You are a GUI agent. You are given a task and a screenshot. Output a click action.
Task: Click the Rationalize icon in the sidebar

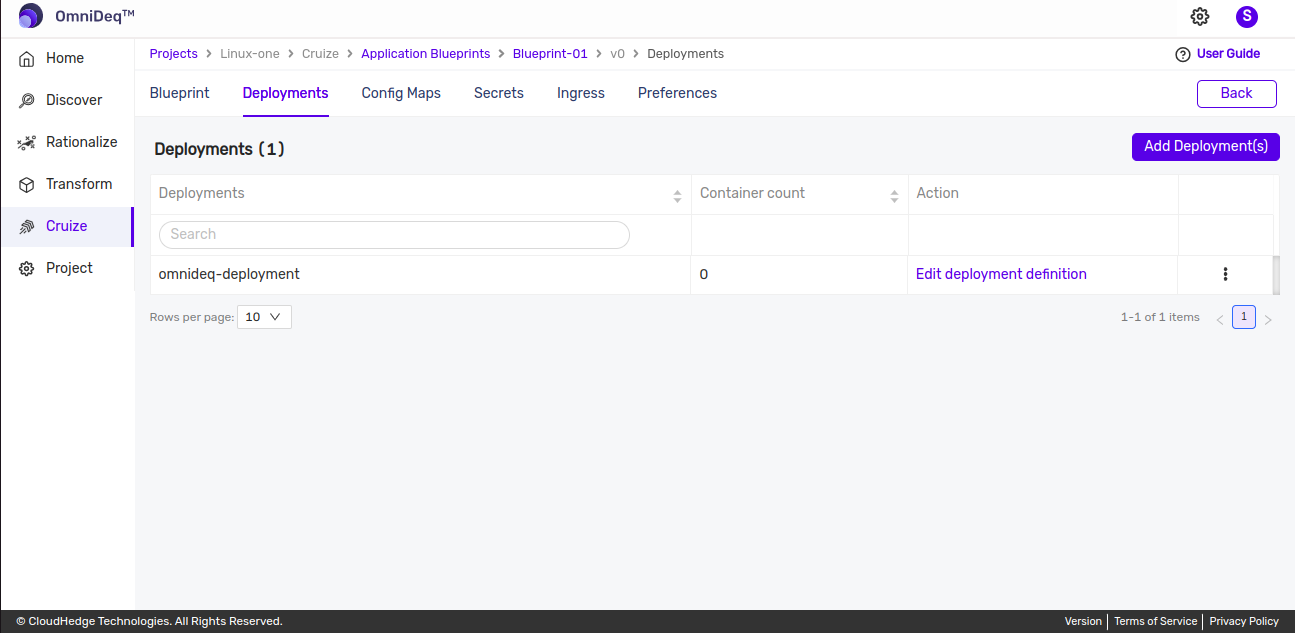point(27,142)
